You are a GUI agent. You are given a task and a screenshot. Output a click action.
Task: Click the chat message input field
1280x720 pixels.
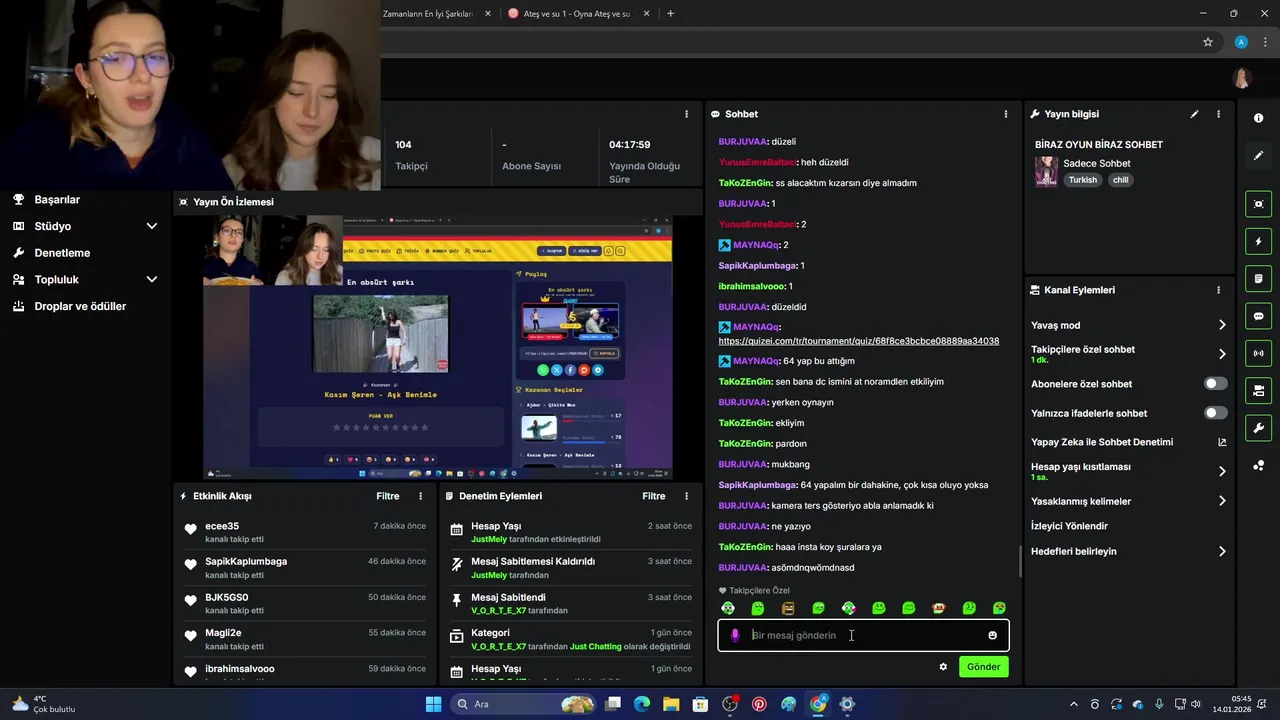click(x=863, y=635)
